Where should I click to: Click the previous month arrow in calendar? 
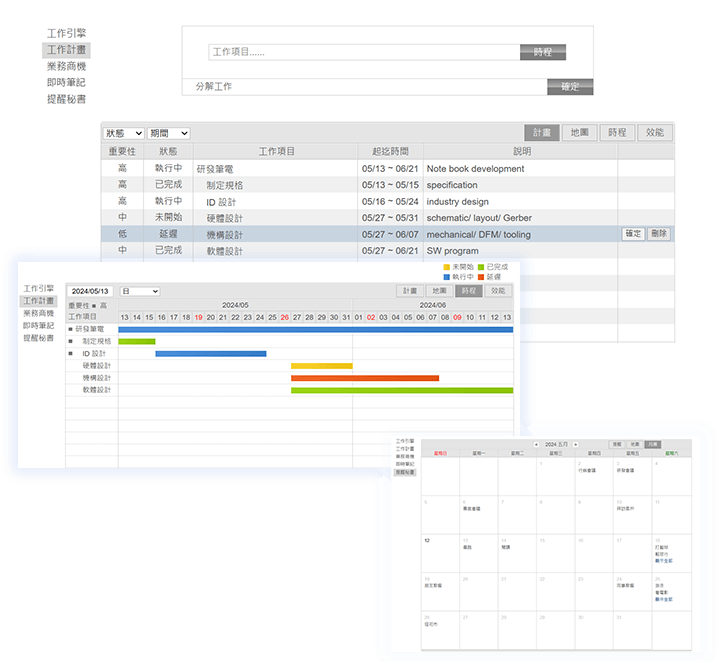536,444
